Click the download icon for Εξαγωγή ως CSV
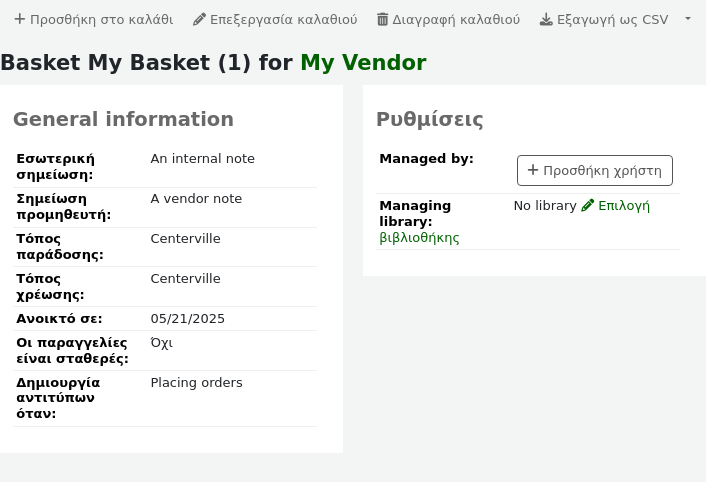Image resolution: width=706 pixels, height=482 pixels. 546,19
